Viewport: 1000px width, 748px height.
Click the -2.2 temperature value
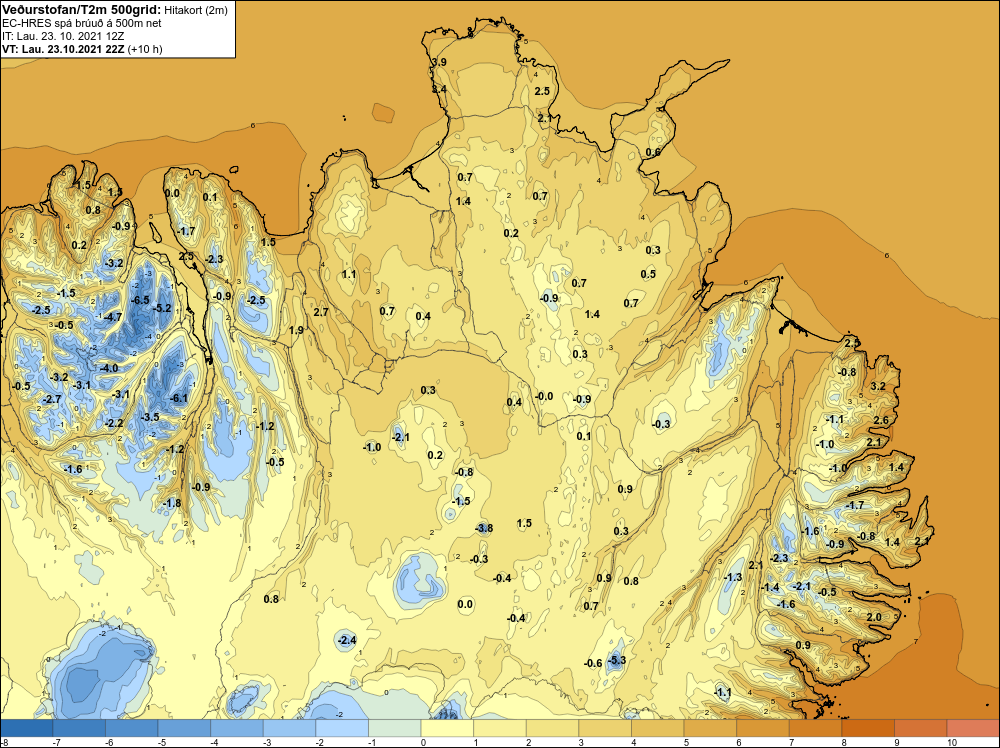click(114, 423)
